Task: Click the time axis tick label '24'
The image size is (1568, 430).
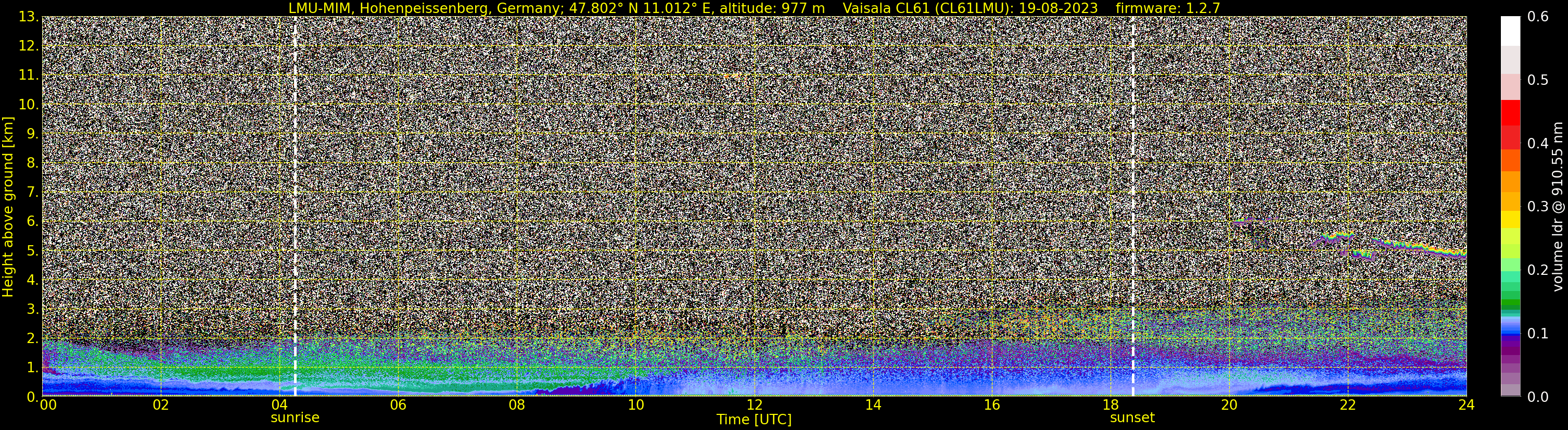Action: [x=1467, y=405]
